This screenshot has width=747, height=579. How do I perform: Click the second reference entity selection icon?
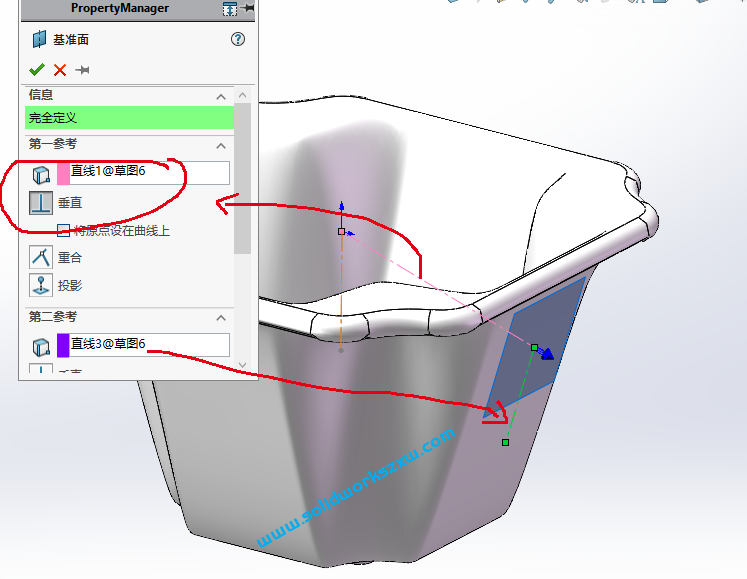[41, 346]
